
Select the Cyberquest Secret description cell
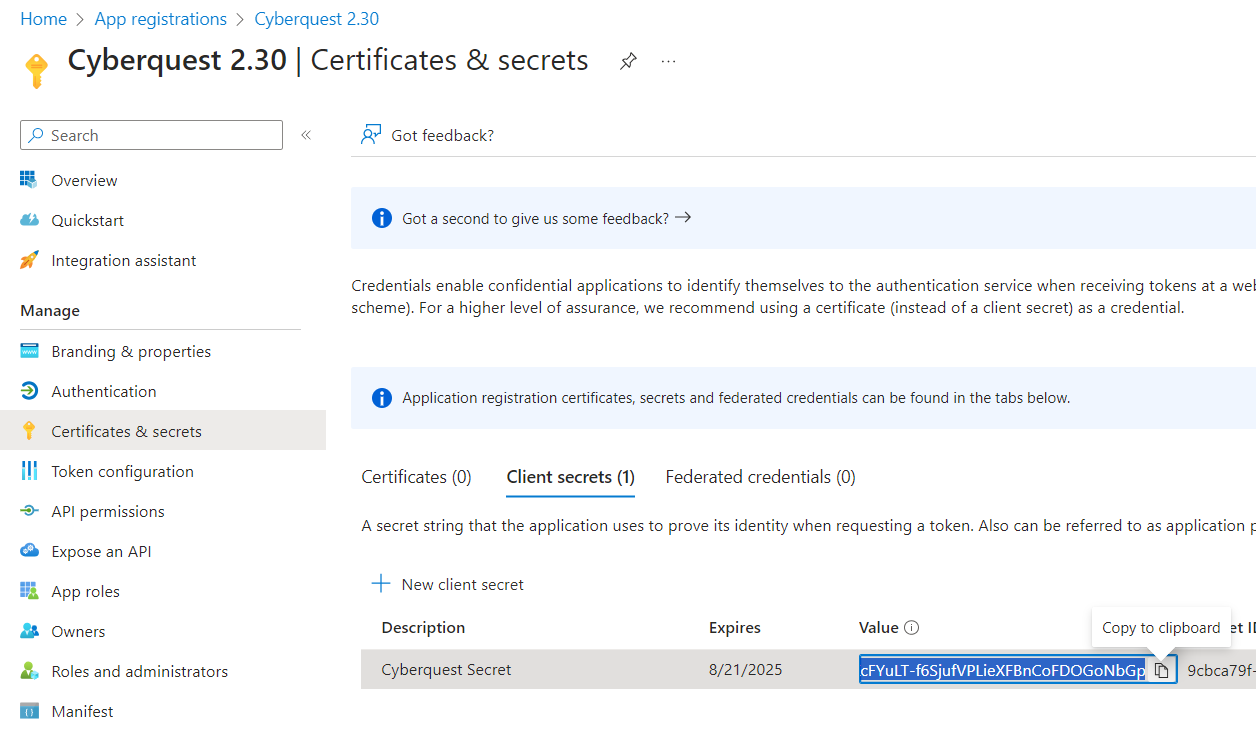[446, 670]
